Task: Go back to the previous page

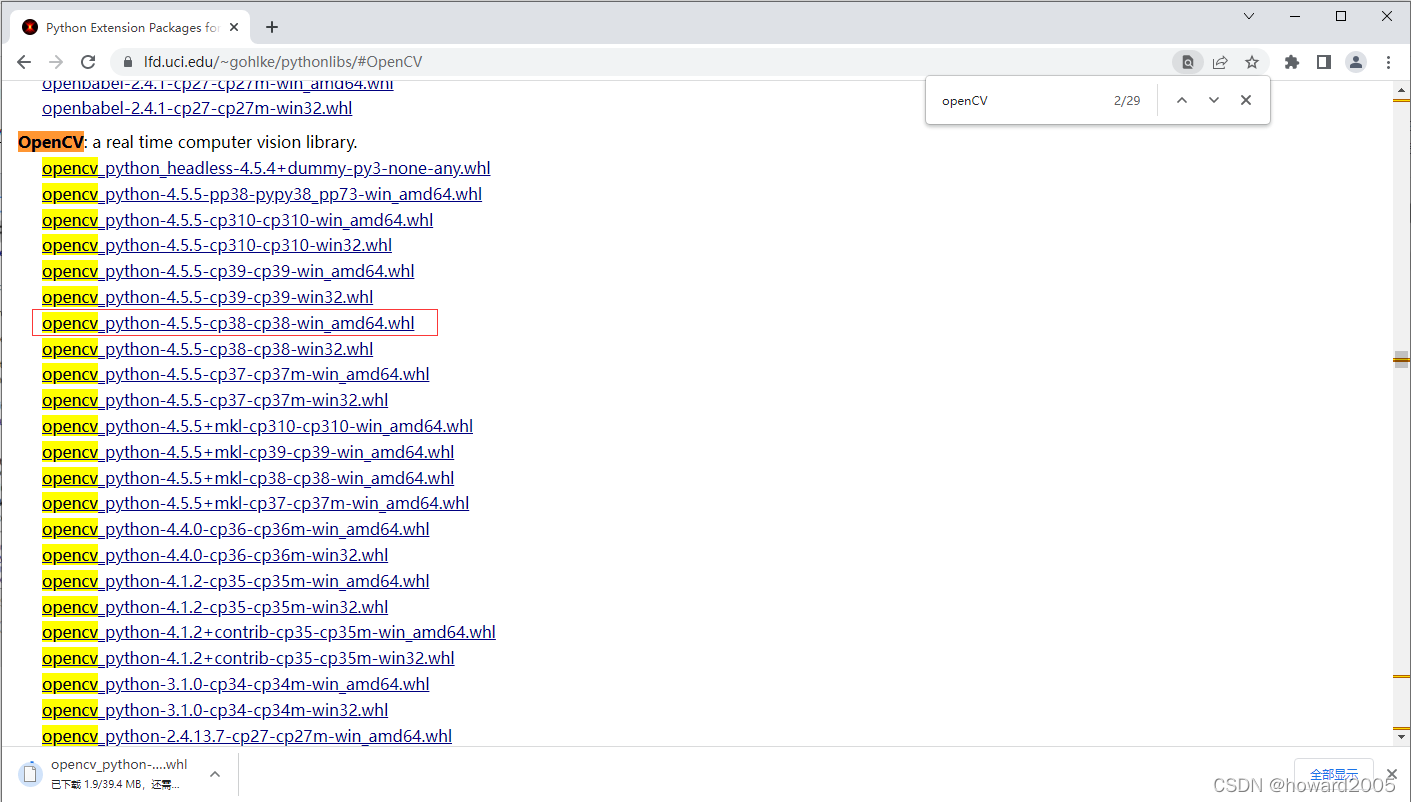Action: click(x=24, y=62)
